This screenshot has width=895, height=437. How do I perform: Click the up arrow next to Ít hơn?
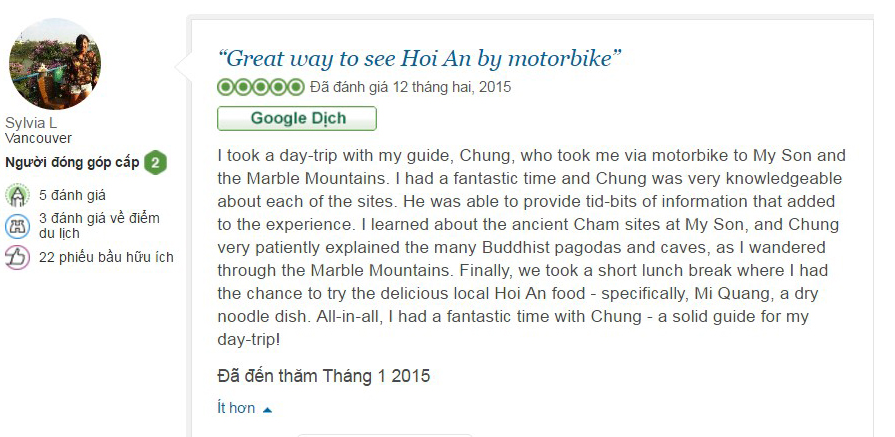tap(267, 410)
